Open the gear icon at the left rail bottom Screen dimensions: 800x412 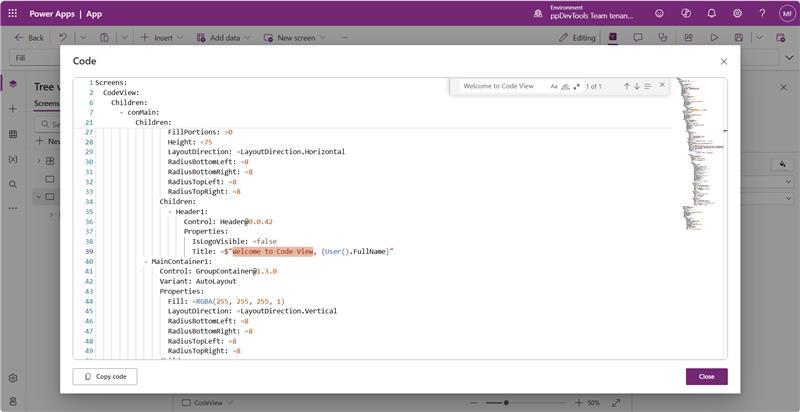13,378
